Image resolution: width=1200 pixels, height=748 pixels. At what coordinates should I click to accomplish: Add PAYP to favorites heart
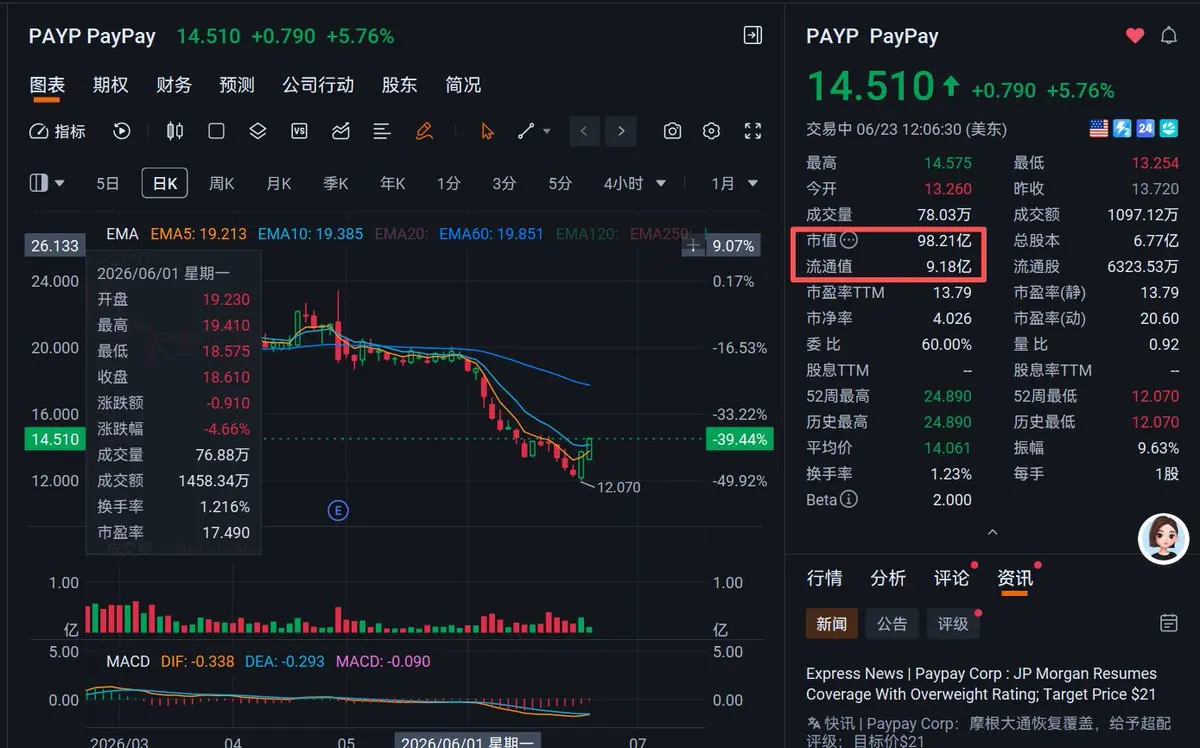pos(1134,36)
